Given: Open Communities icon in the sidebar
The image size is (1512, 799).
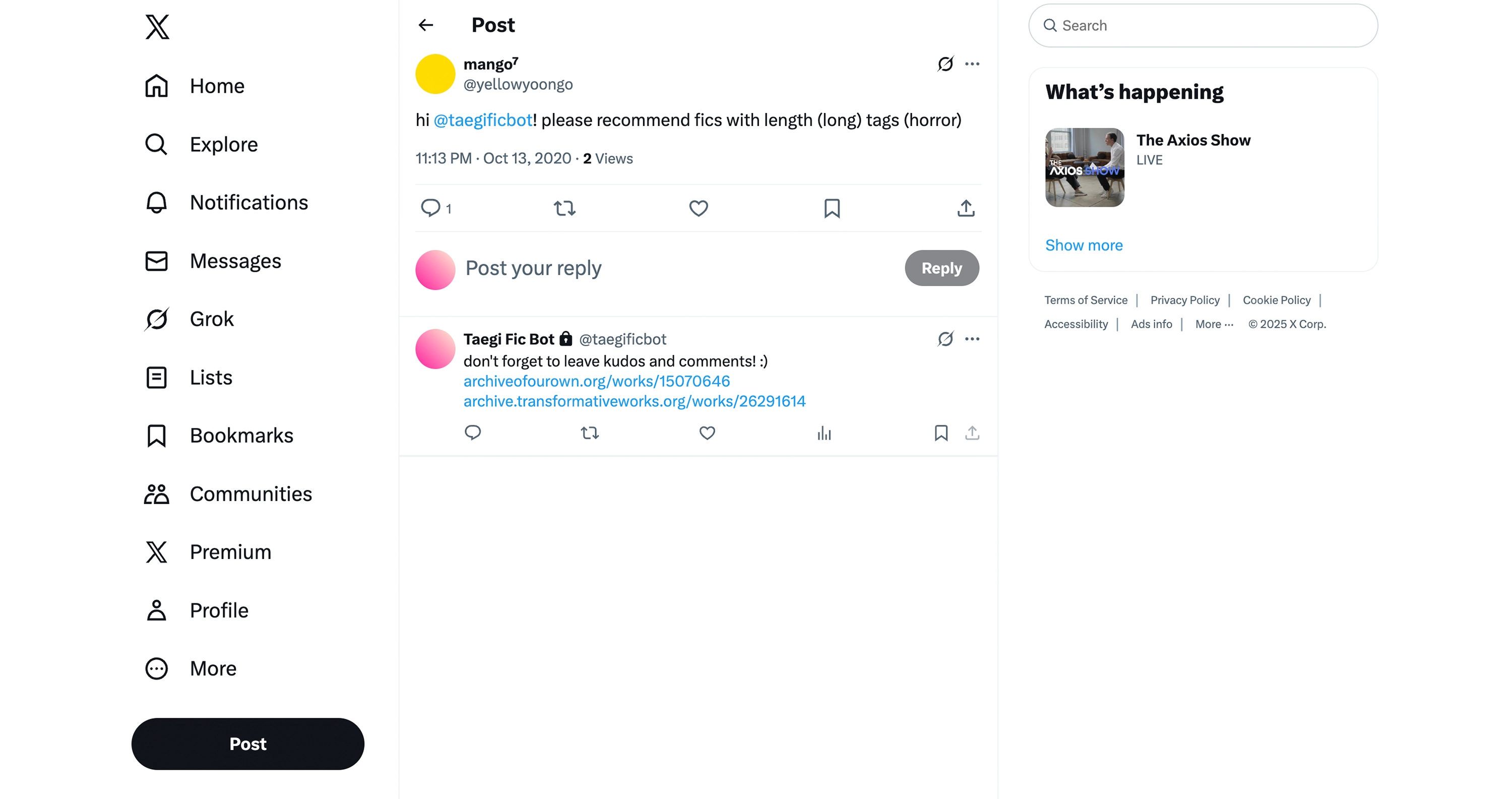Looking at the screenshot, I should tap(157, 495).
